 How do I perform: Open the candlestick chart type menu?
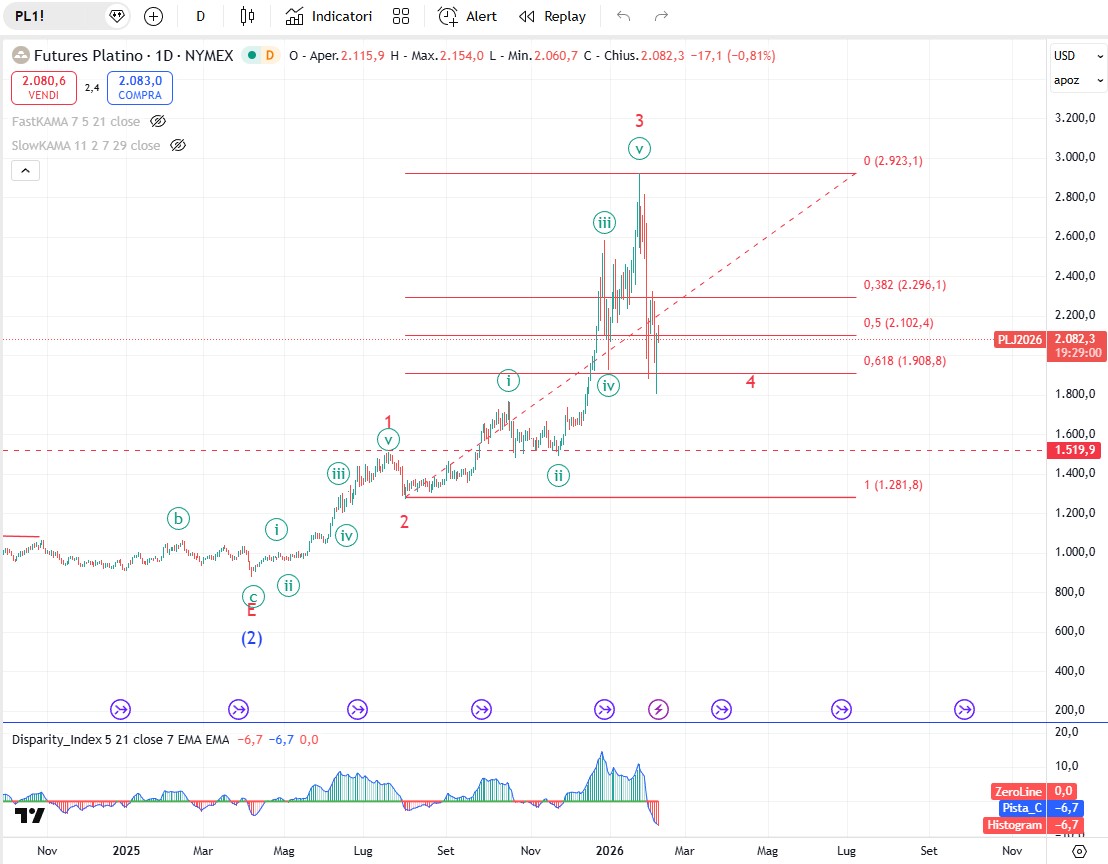click(x=247, y=16)
